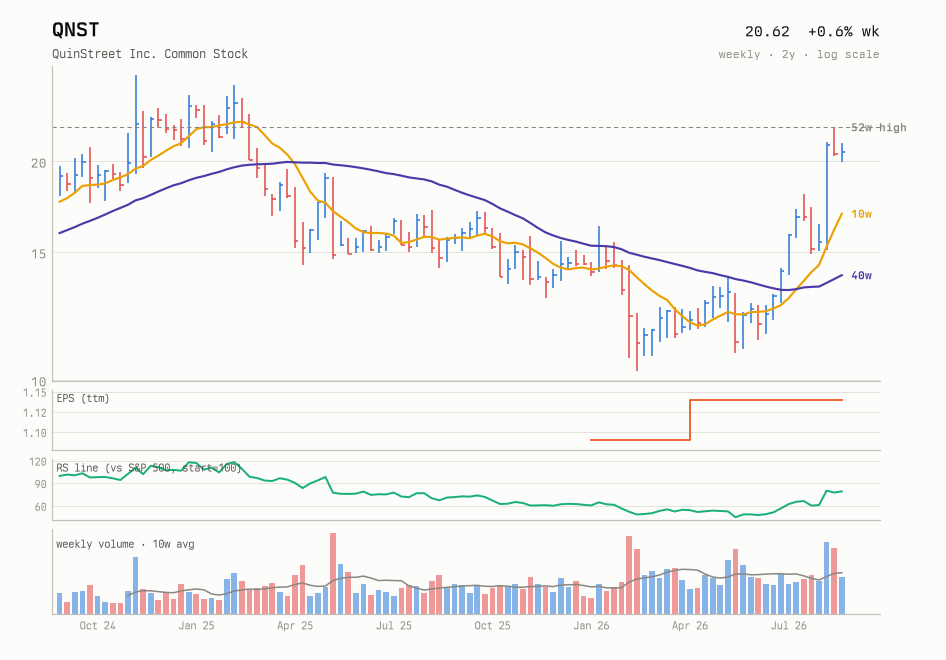Click the Jul 25 date axis label
The width and height of the screenshot is (946, 660).
(393, 626)
